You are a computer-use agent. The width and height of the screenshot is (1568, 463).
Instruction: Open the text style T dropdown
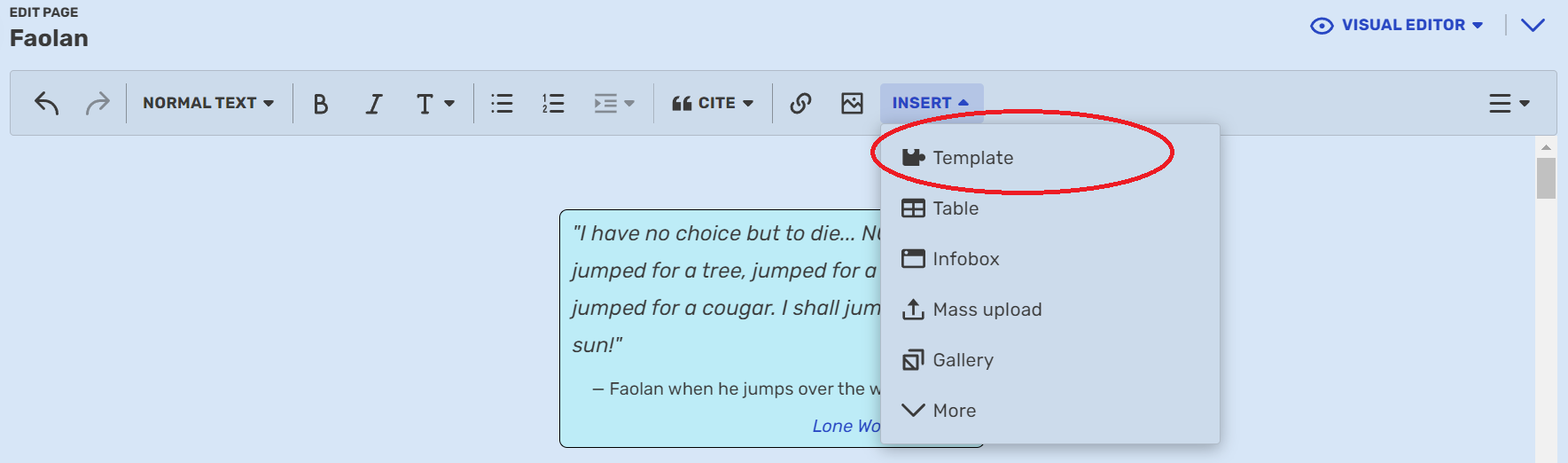click(435, 104)
